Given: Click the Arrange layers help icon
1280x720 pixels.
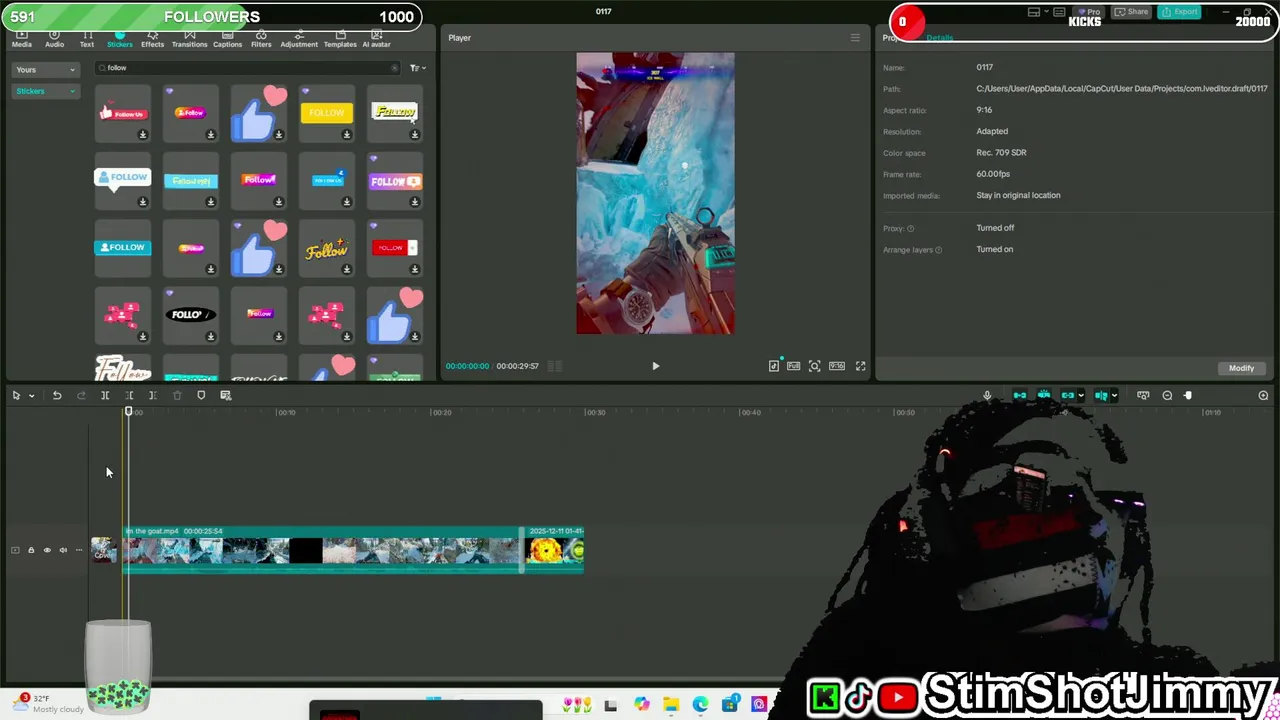Looking at the screenshot, I should pos(938,250).
